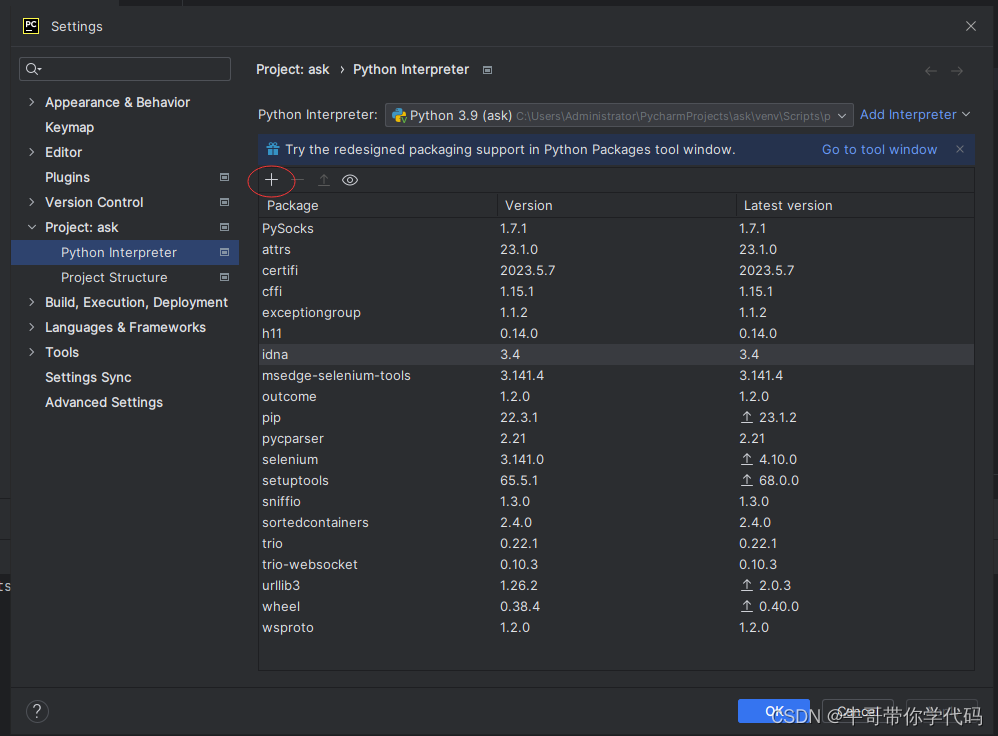Select Keymap in the settings tree
998x736 pixels.
point(69,127)
